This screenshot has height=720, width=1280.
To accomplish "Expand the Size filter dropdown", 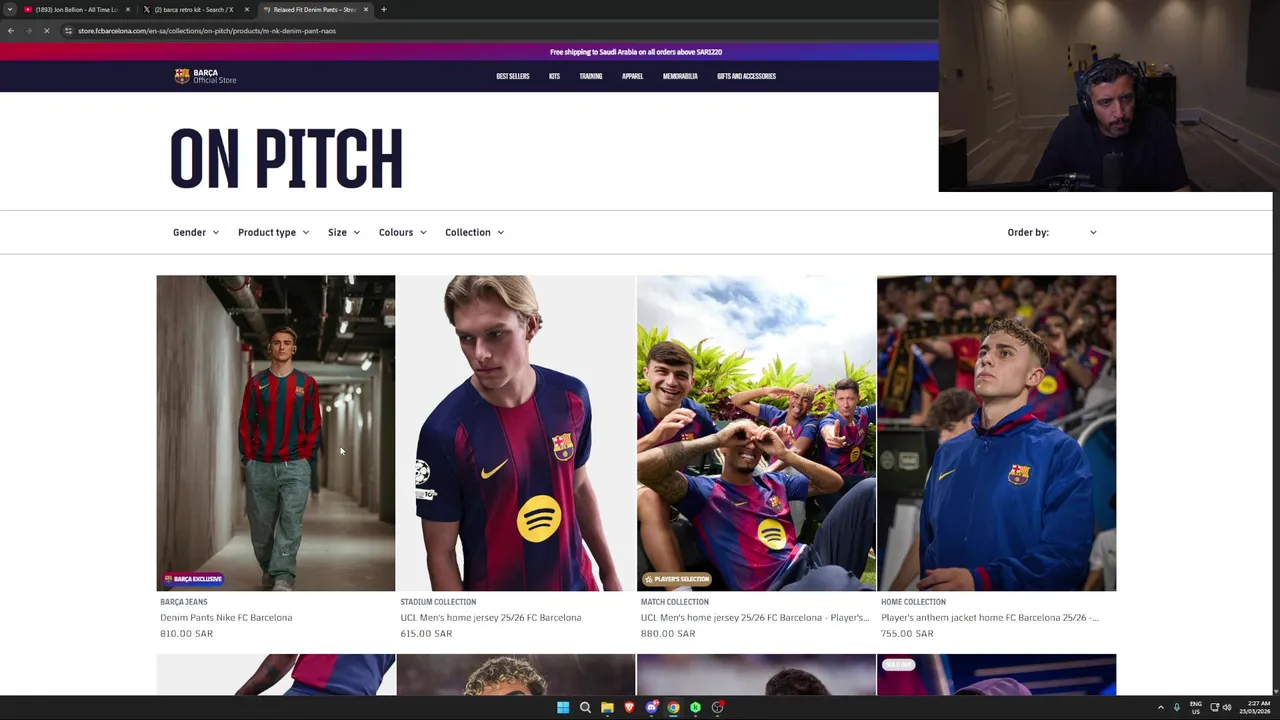I will tap(344, 232).
